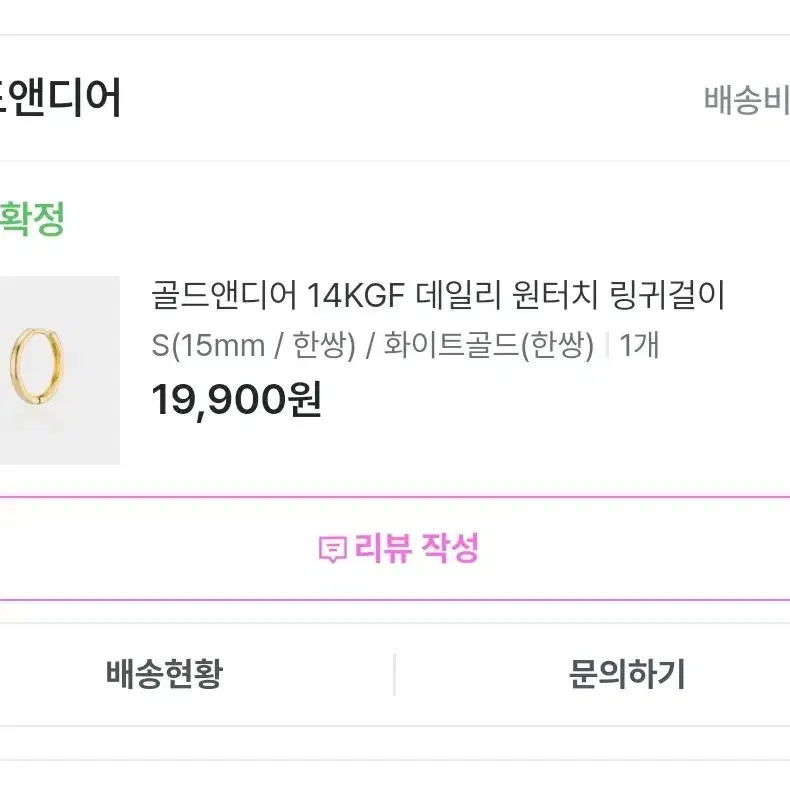Tap 문의하기 to contact seller
Viewport: 790px width, 790px height.
click(x=627, y=674)
